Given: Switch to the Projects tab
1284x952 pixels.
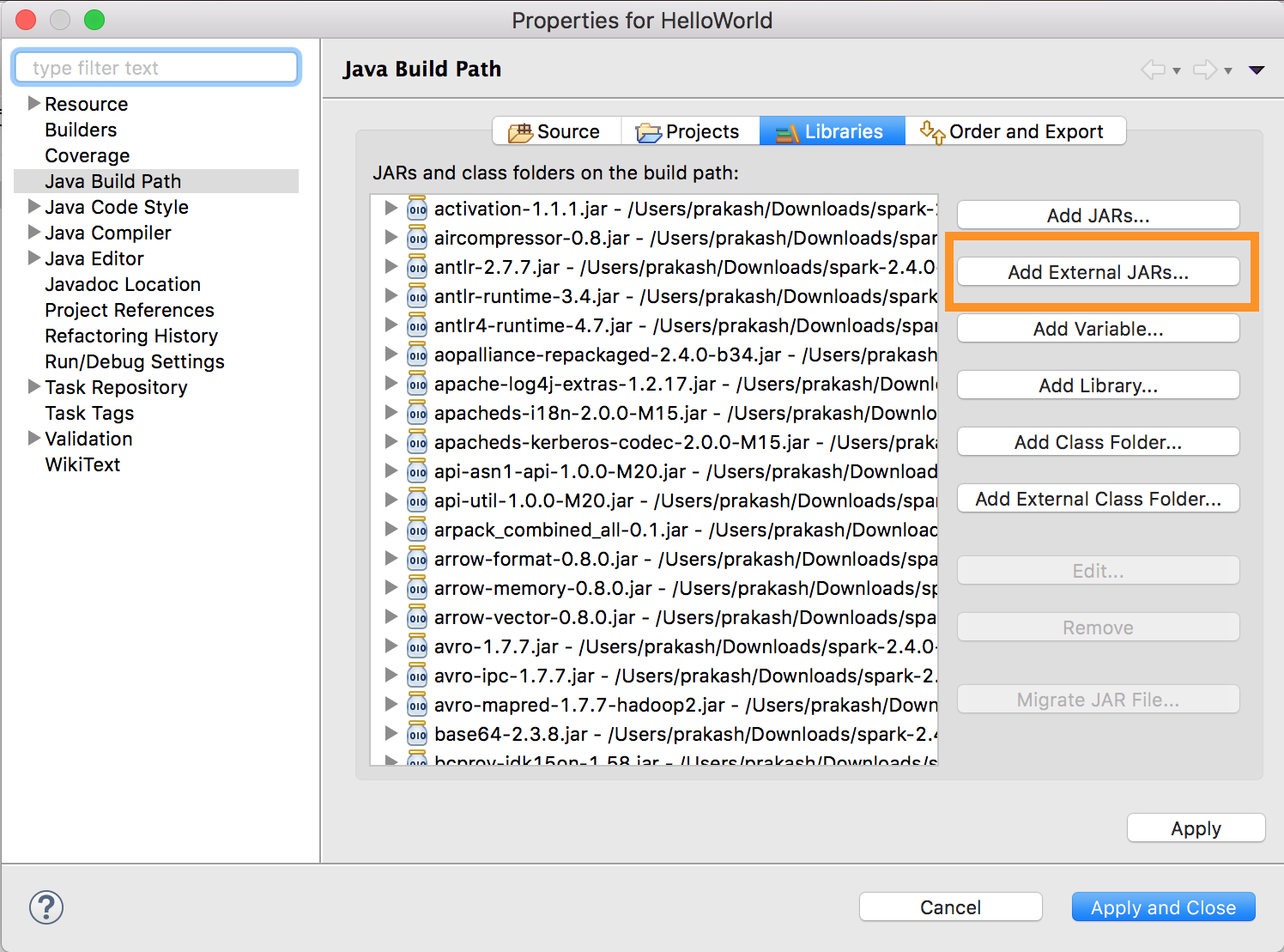Looking at the screenshot, I should point(692,130).
